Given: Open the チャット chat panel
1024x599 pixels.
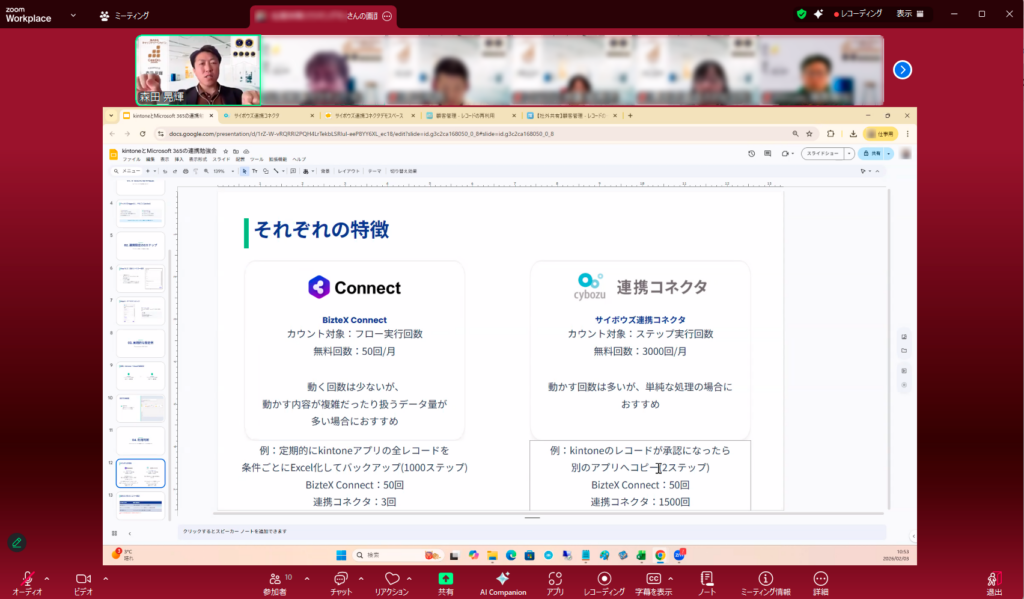Looking at the screenshot, I should pyautogui.click(x=340, y=579).
